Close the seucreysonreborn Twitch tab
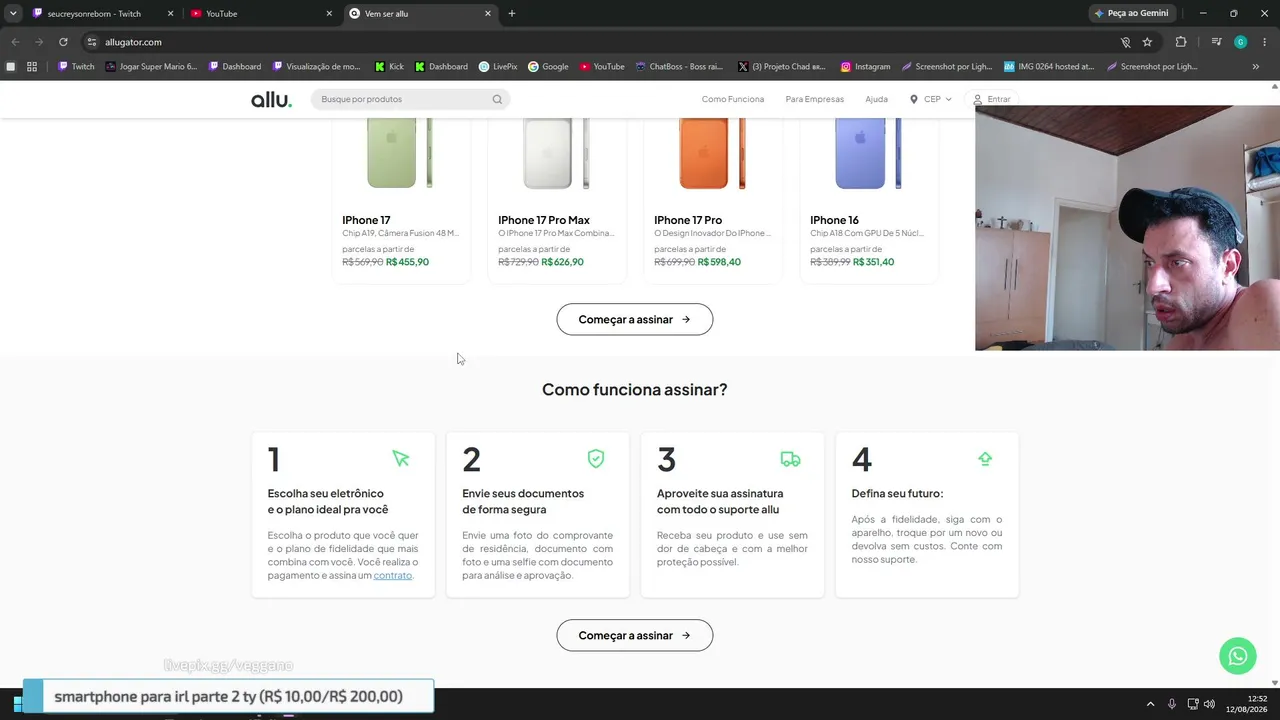 tap(170, 14)
